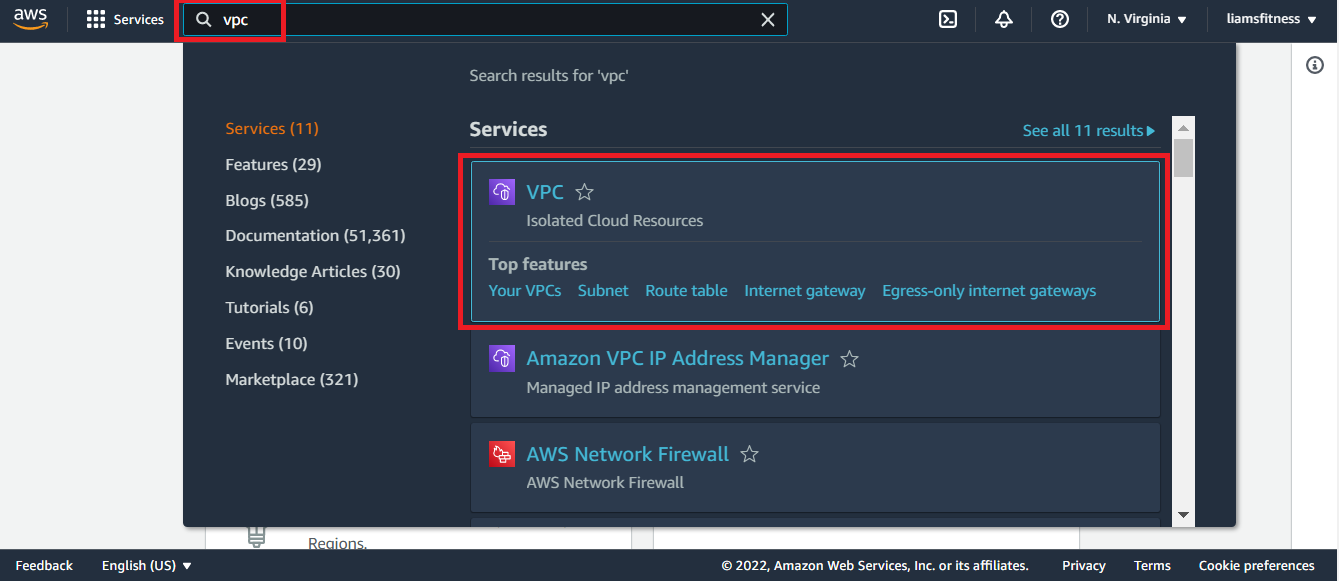The image size is (1339, 581).
Task: Clear the search box with X
Action: tap(768, 20)
